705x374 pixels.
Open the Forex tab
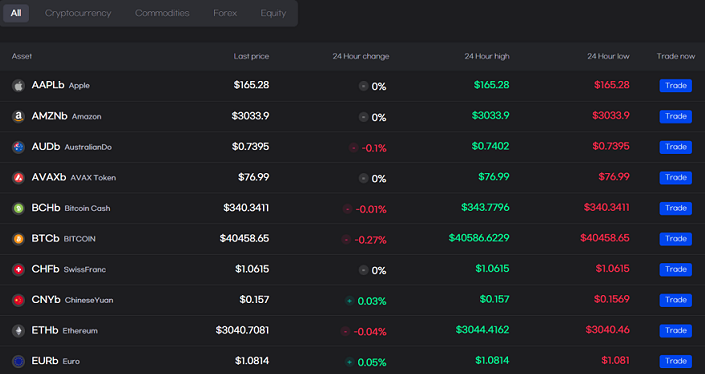tap(225, 13)
